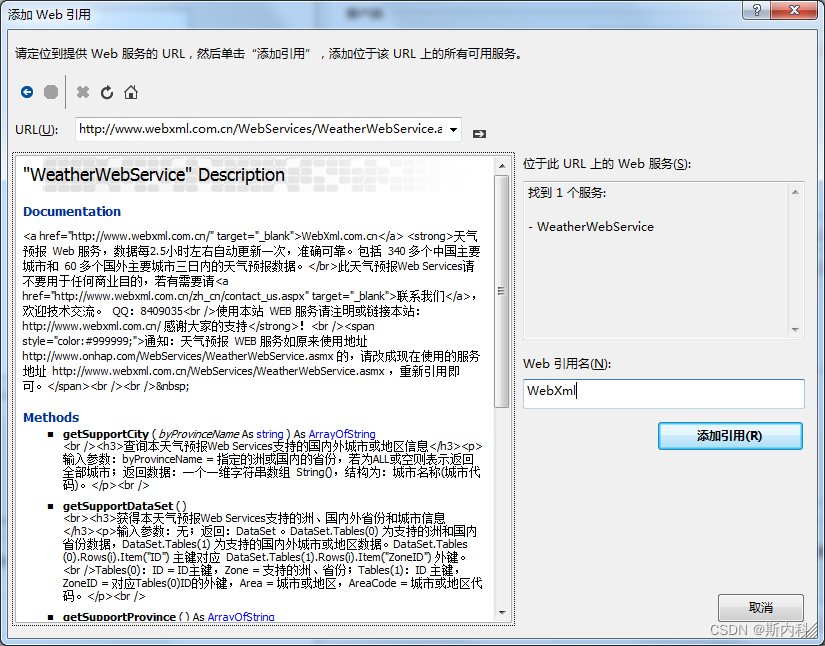825x646 pixels.
Task: Click the Home icon in the toolbar
Action: pyautogui.click(x=131, y=92)
